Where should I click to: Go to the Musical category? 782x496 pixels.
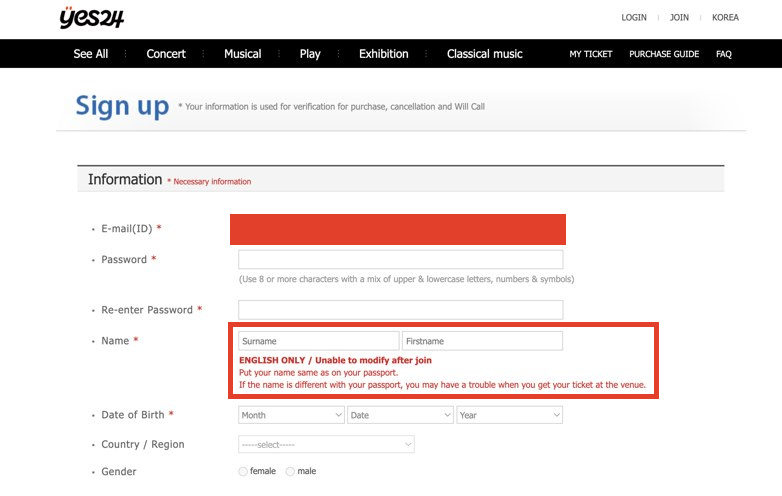(x=242, y=54)
